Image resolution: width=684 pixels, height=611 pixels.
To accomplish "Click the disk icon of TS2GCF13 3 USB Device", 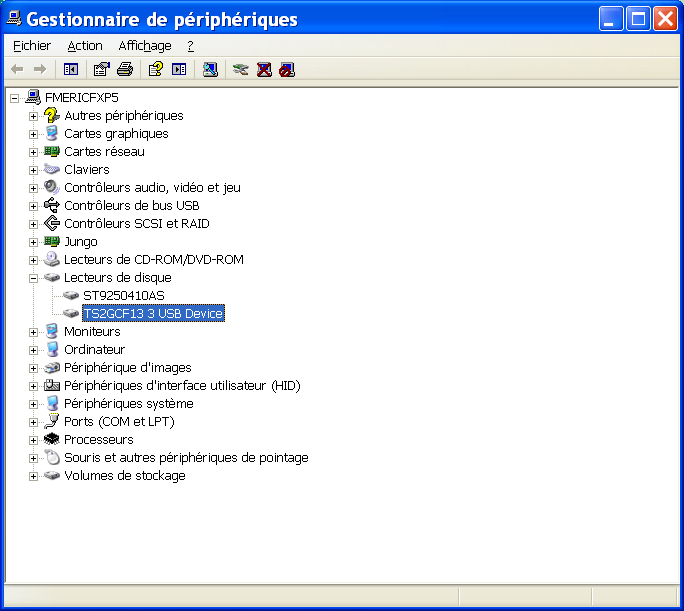I will (71, 314).
